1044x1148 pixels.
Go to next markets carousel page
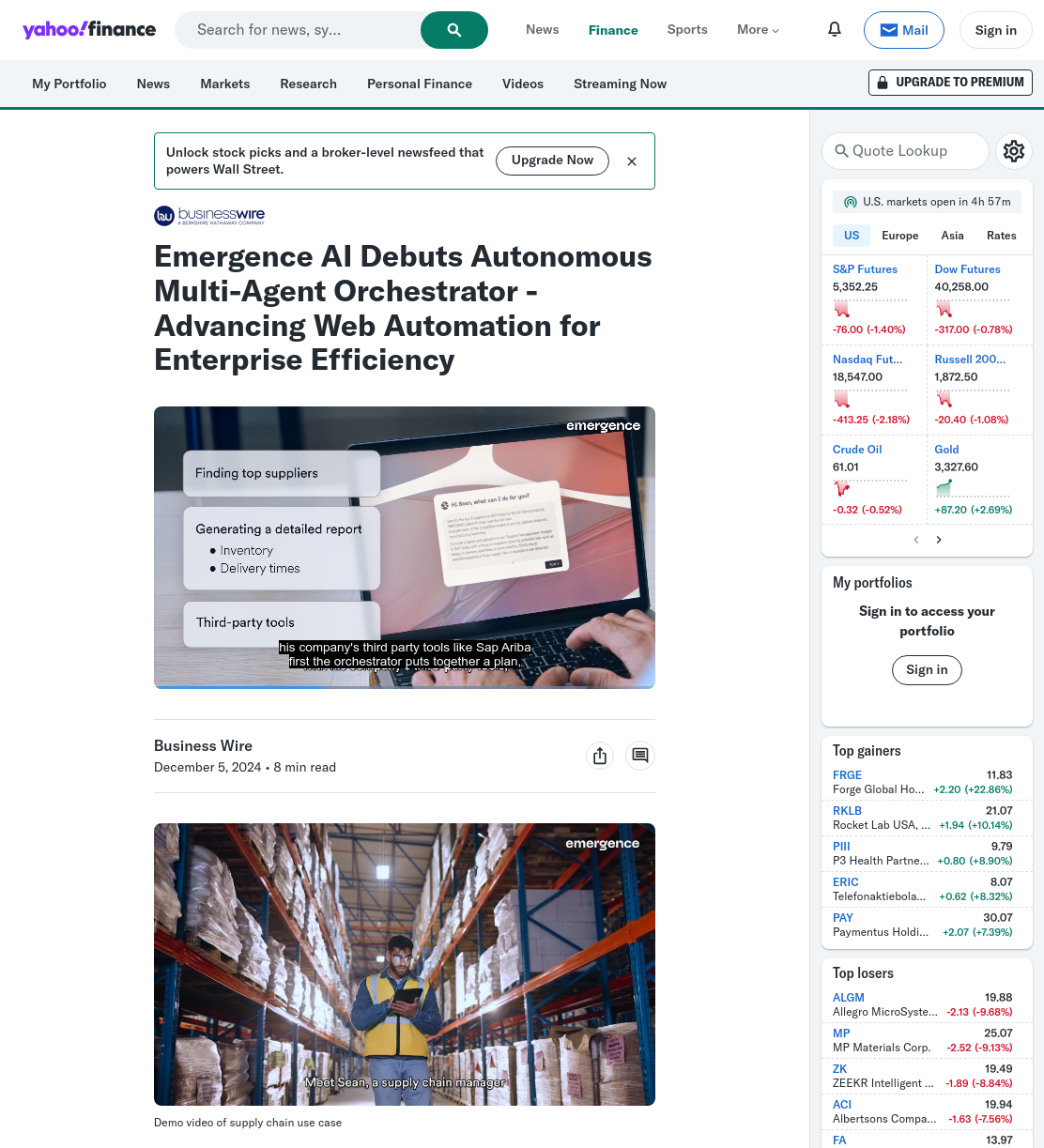point(939,540)
